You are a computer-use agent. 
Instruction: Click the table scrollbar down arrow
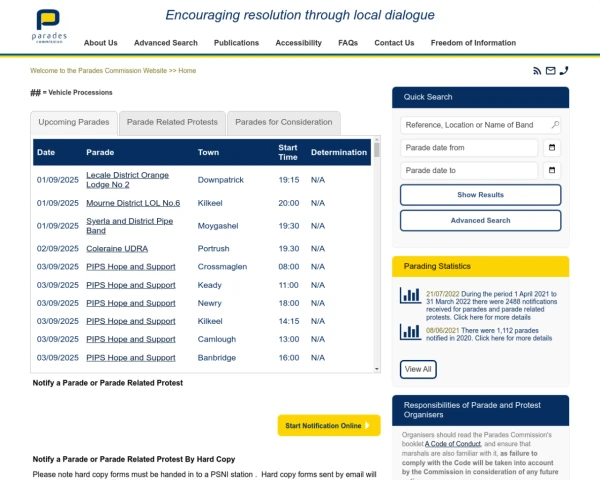[x=377, y=369]
